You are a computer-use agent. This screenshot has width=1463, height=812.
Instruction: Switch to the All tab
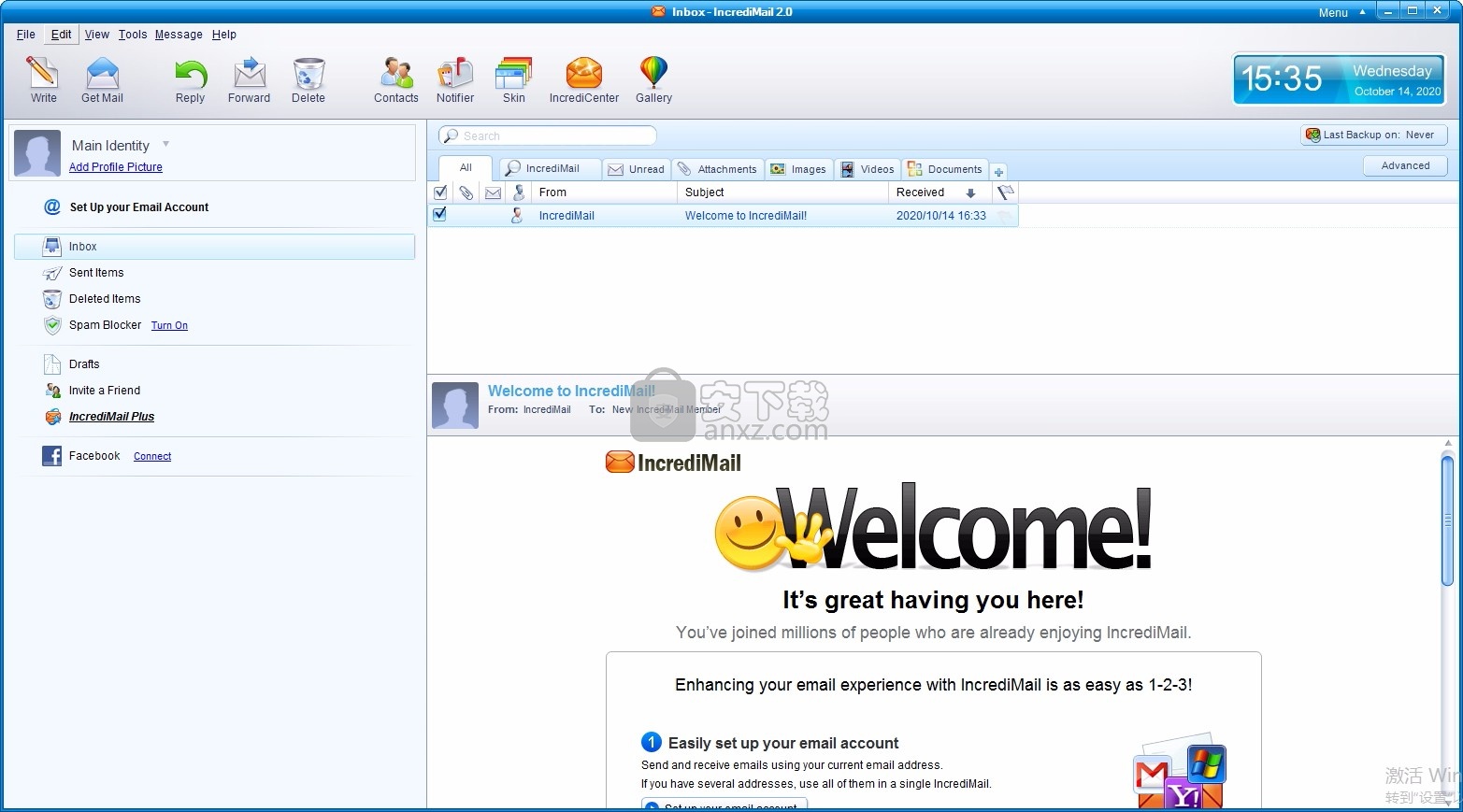coord(466,168)
